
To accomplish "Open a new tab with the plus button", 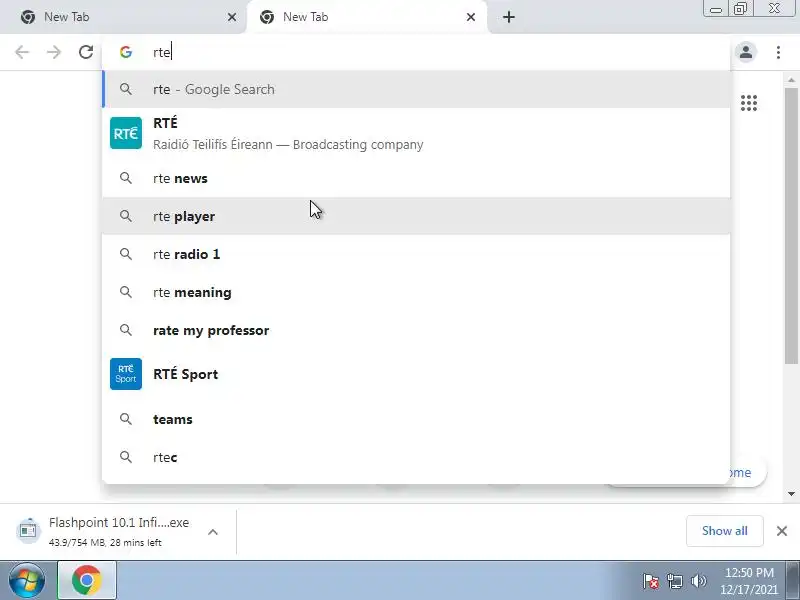I will (x=509, y=17).
